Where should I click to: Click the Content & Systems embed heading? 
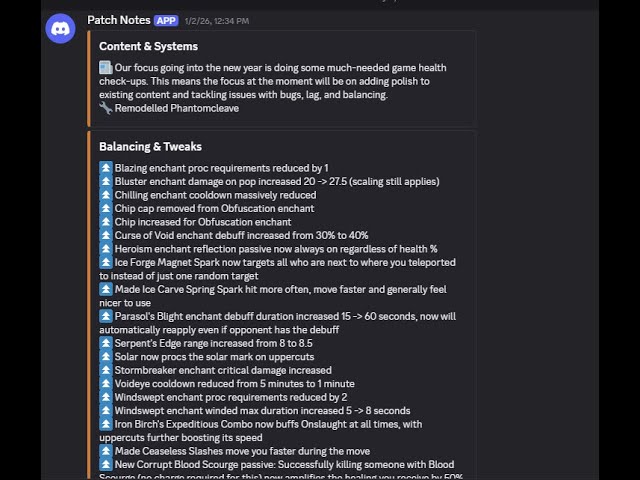(148, 46)
